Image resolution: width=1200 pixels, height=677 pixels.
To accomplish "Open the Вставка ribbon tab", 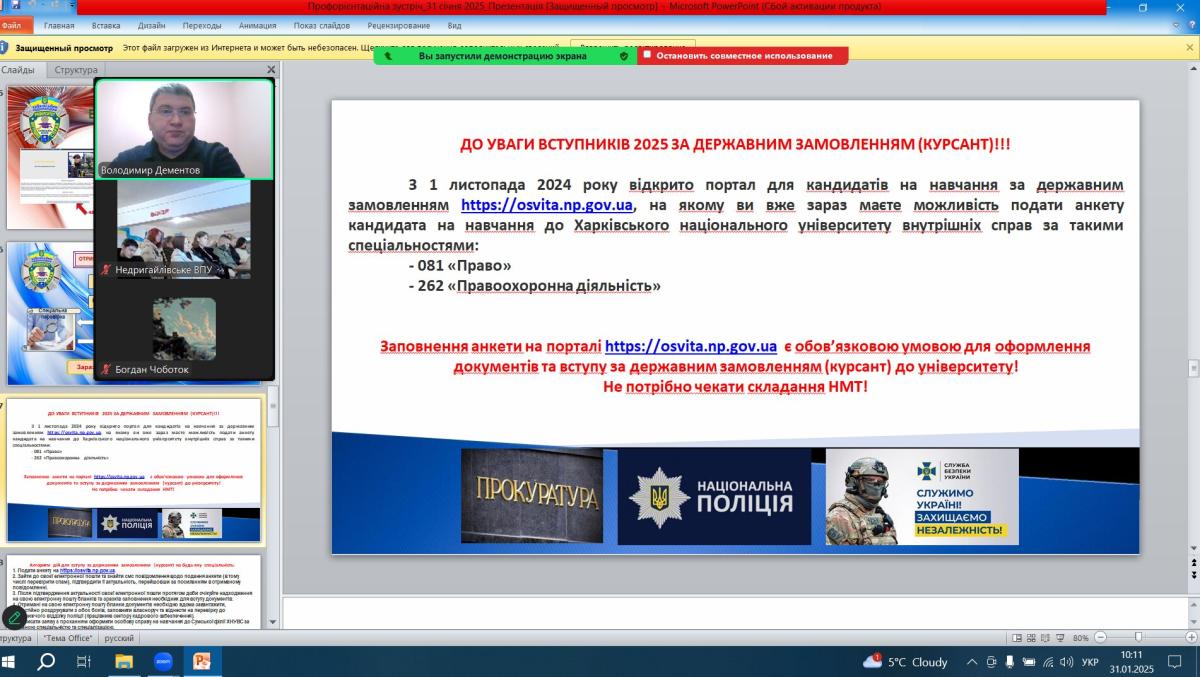I will tap(106, 25).
